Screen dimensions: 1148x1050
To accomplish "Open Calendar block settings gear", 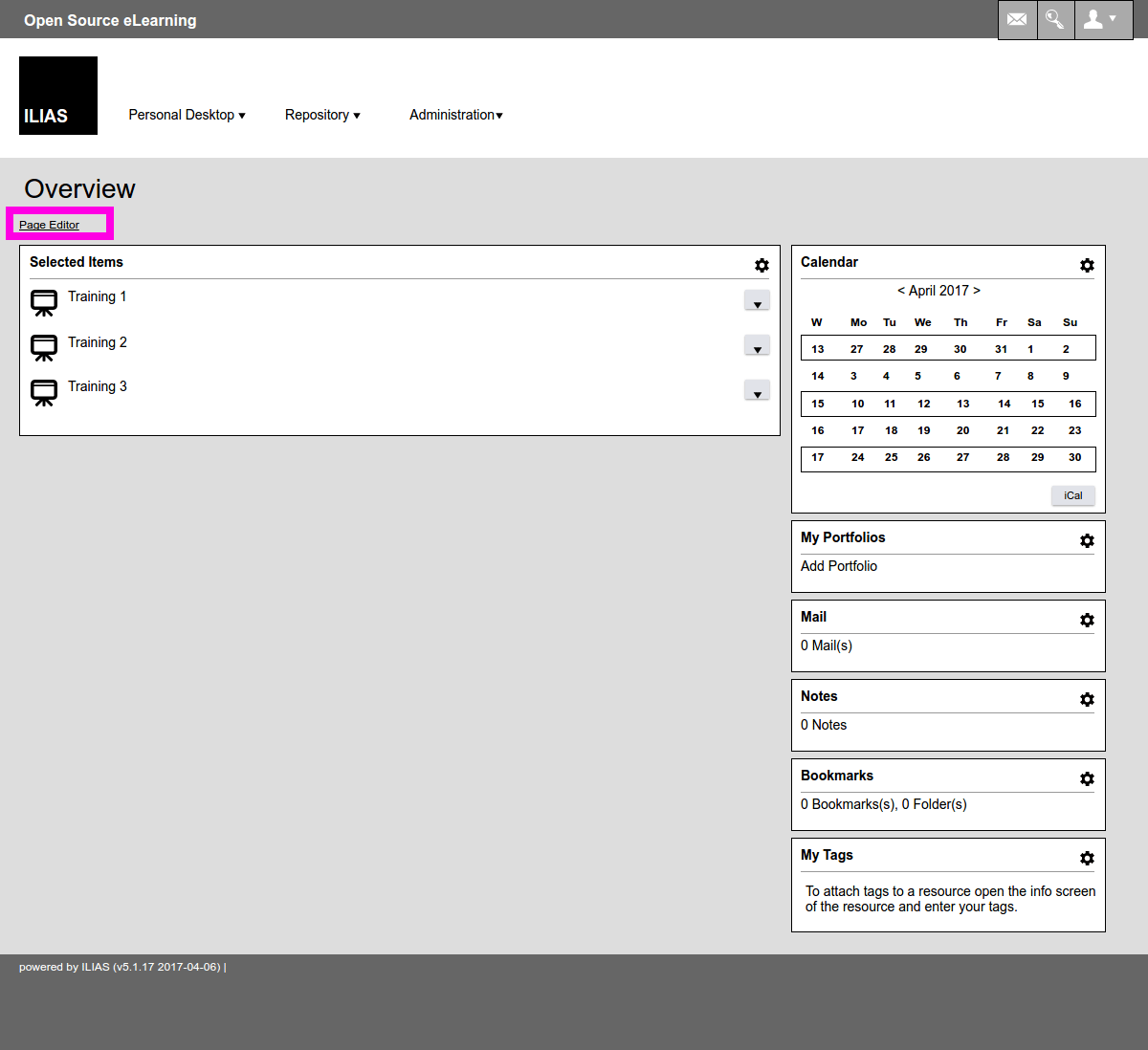I will 1087,265.
